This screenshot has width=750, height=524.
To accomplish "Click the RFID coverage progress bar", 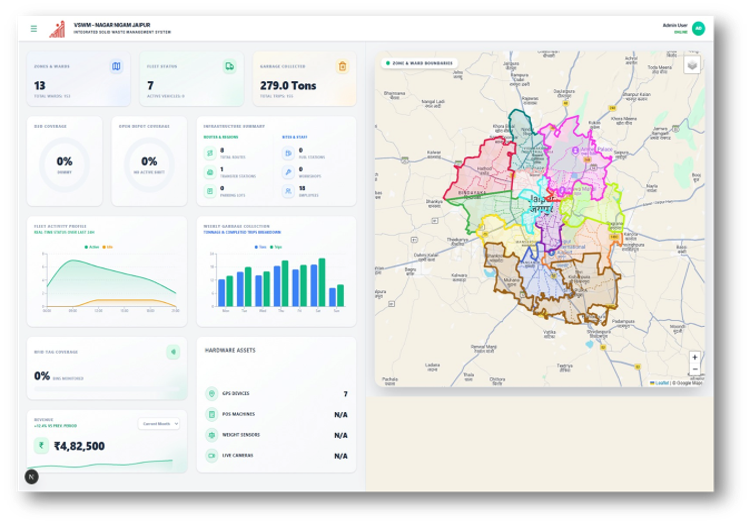I will pos(107,389).
